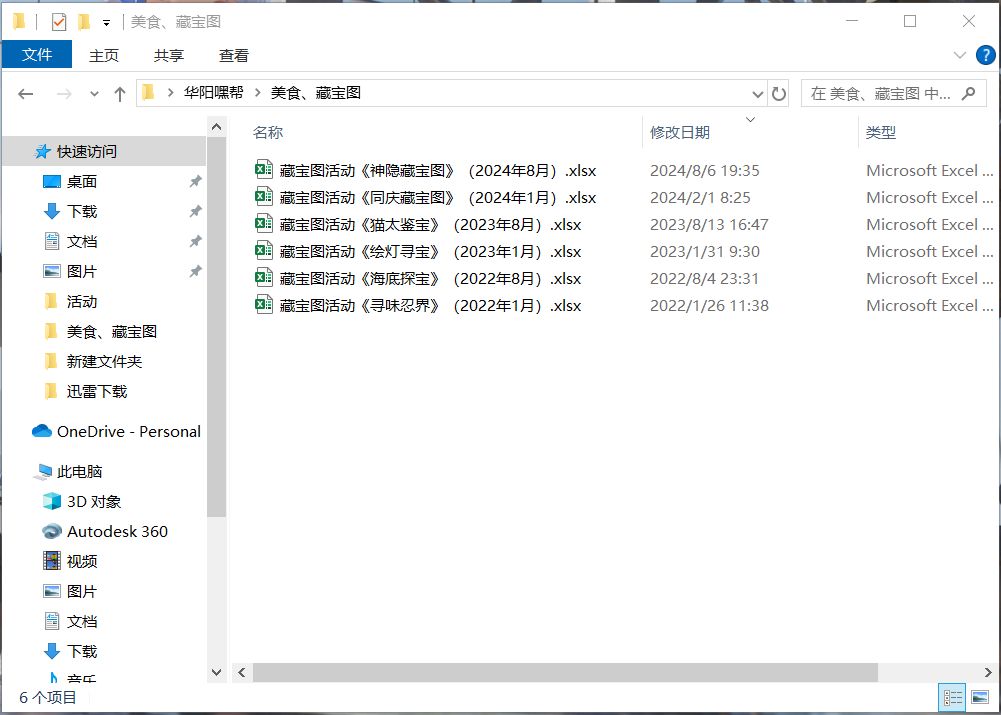
Task: Open pinned 下载 under Quick access
Action: [x=82, y=211]
